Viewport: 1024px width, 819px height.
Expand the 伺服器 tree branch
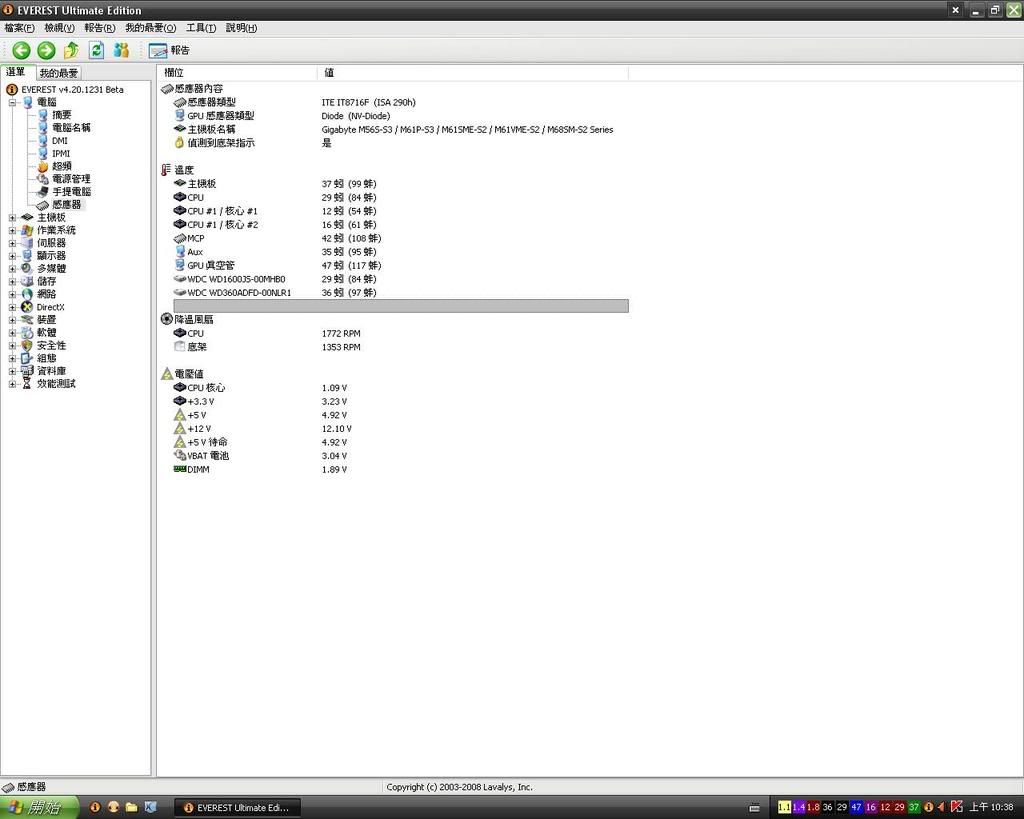pos(12,243)
